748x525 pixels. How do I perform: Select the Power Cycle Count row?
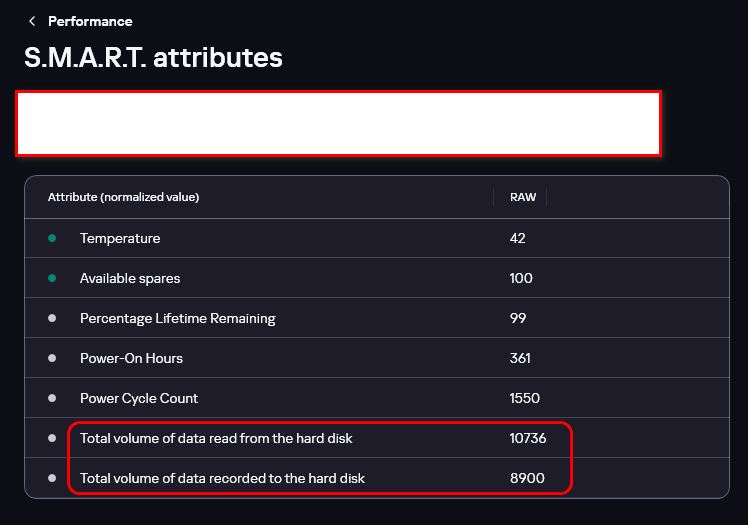[x=377, y=398]
